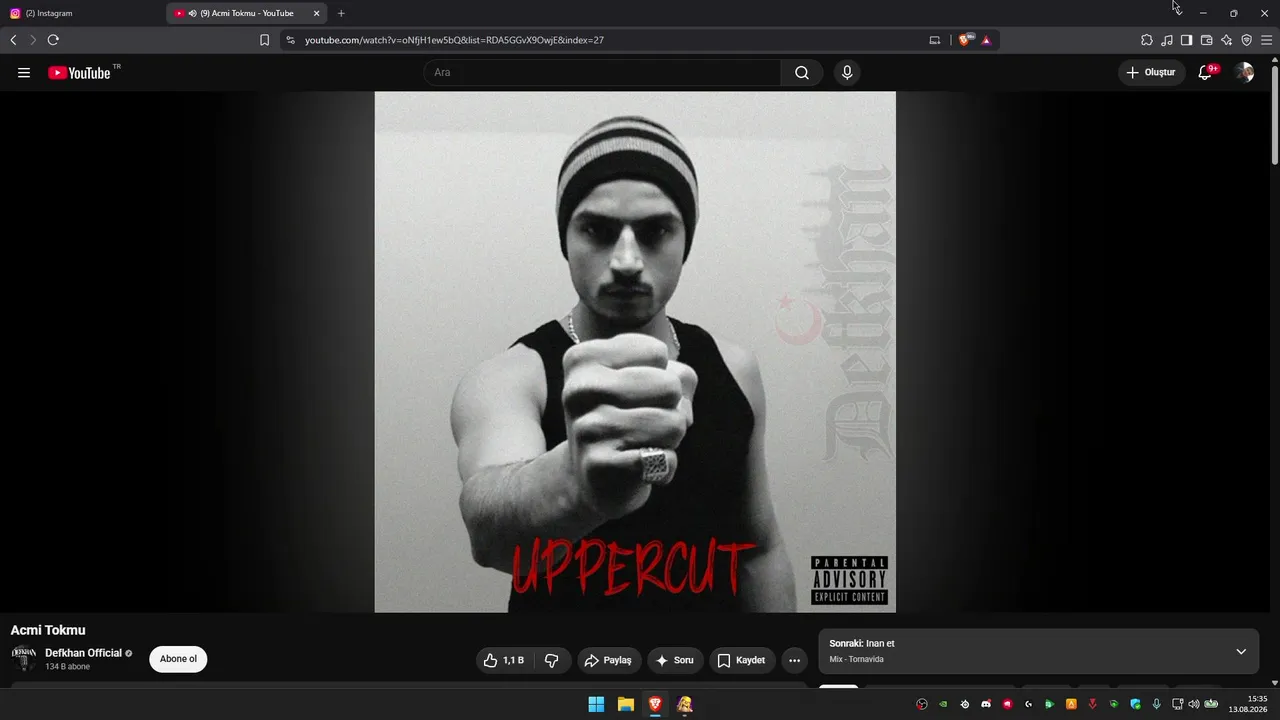Focus the Ara search field
Screen dimensions: 1280x720
click(x=602, y=73)
